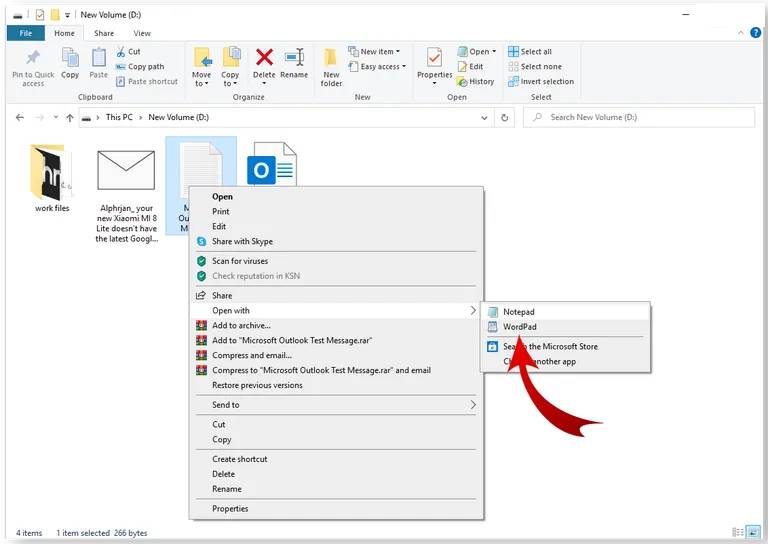The image size is (768, 544).
Task: Open address bar history dropdown chevron
Action: pos(484,118)
